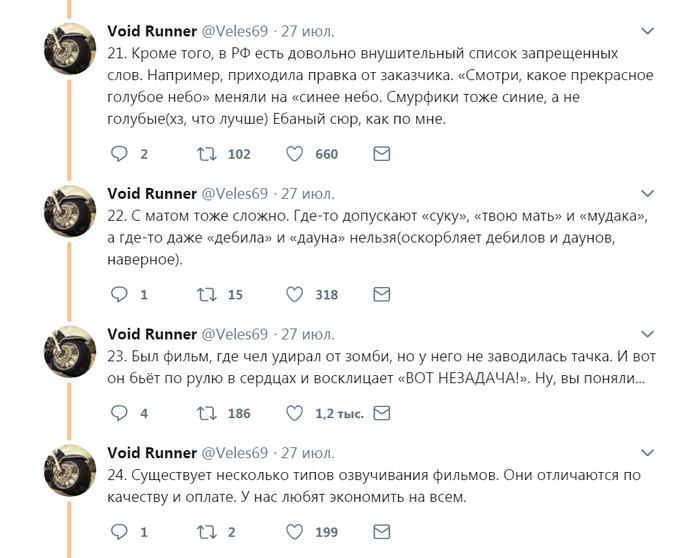Retweet tweet 24 with 2 retweets

[x=208, y=532]
